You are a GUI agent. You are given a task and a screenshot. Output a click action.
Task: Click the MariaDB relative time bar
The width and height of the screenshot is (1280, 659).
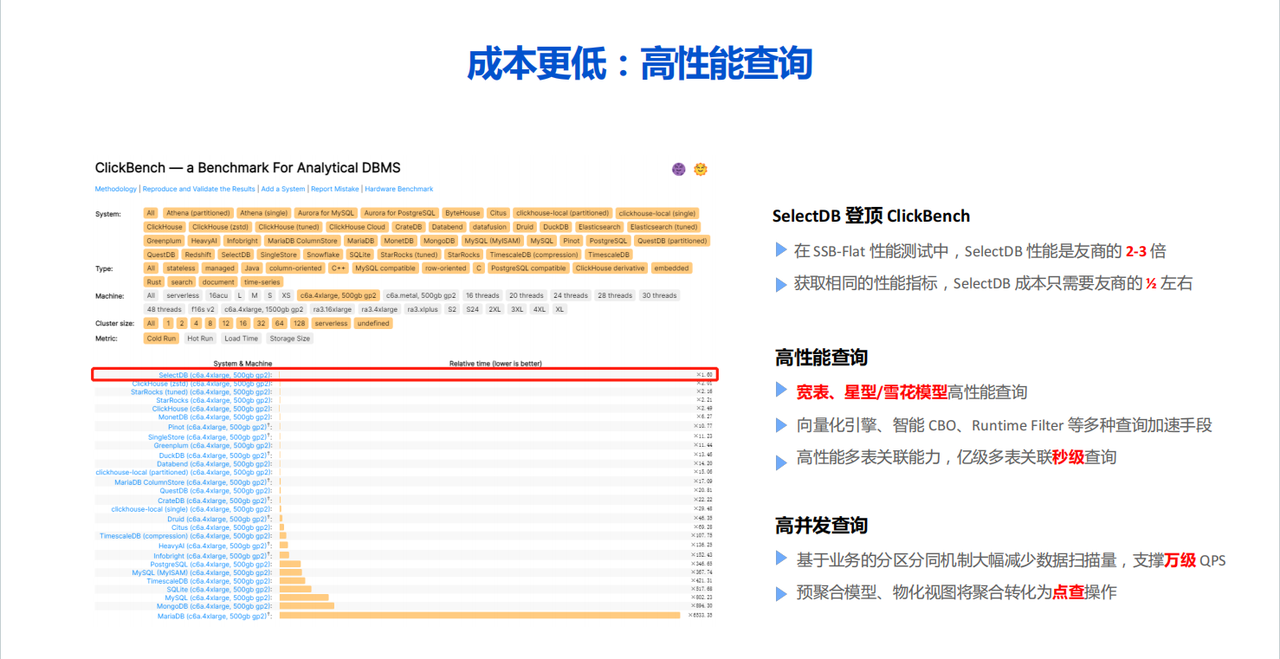(480, 616)
